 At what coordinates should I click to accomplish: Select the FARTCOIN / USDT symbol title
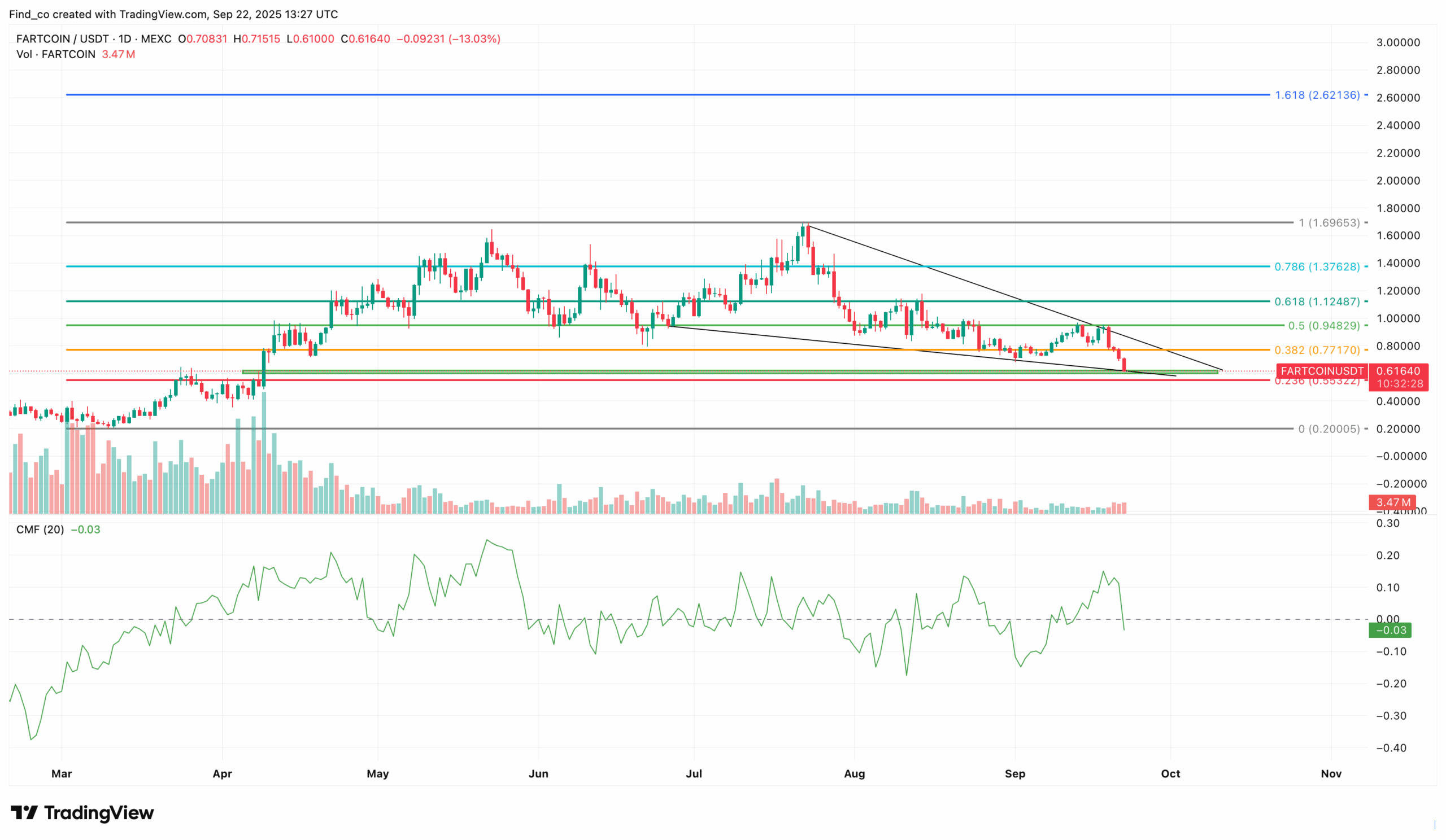click(62, 39)
